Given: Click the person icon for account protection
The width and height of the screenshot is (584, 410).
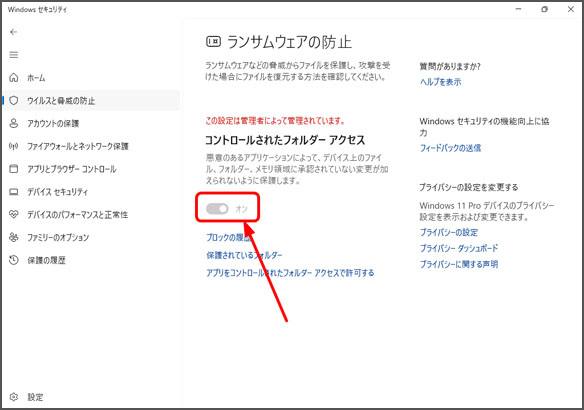Looking at the screenshot, I should pyautogui.click(x=14, y=123).
